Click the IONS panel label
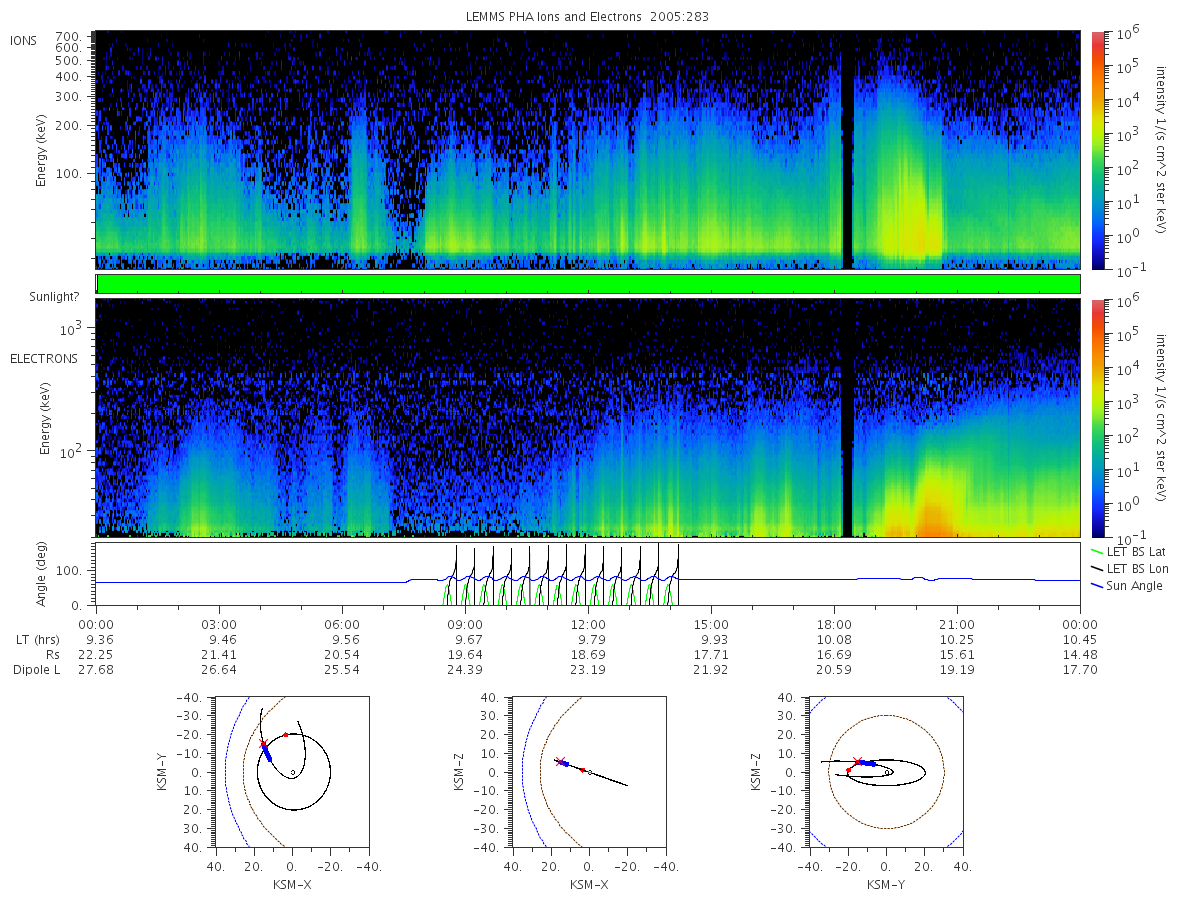This screenshot has width=1200, height=900. click(x=24, y=40)
